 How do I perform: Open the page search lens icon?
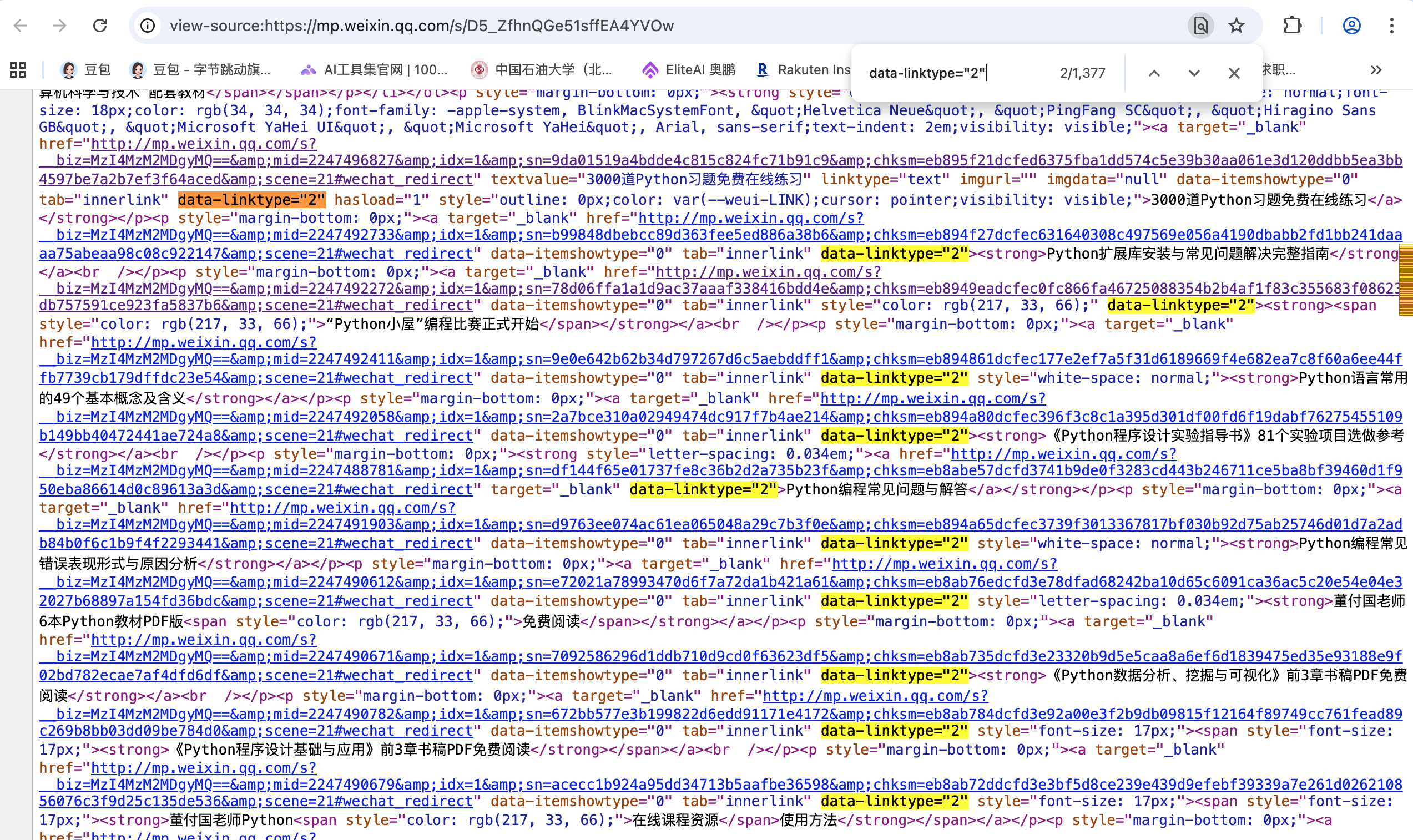click(x=1200, y=26)
